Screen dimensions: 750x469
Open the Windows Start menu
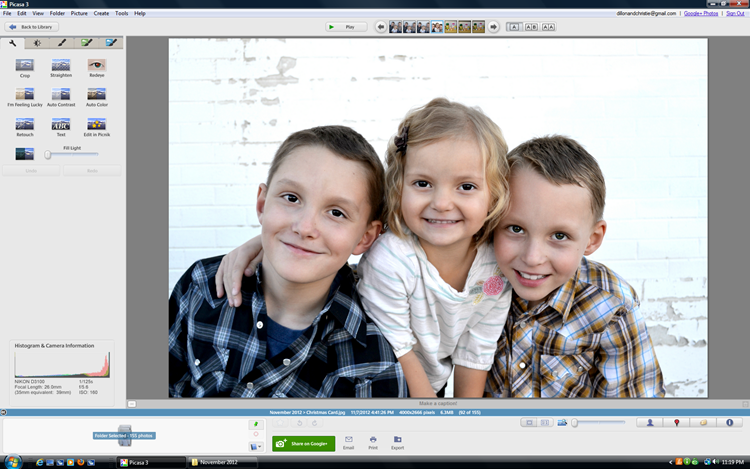point(12,462)
